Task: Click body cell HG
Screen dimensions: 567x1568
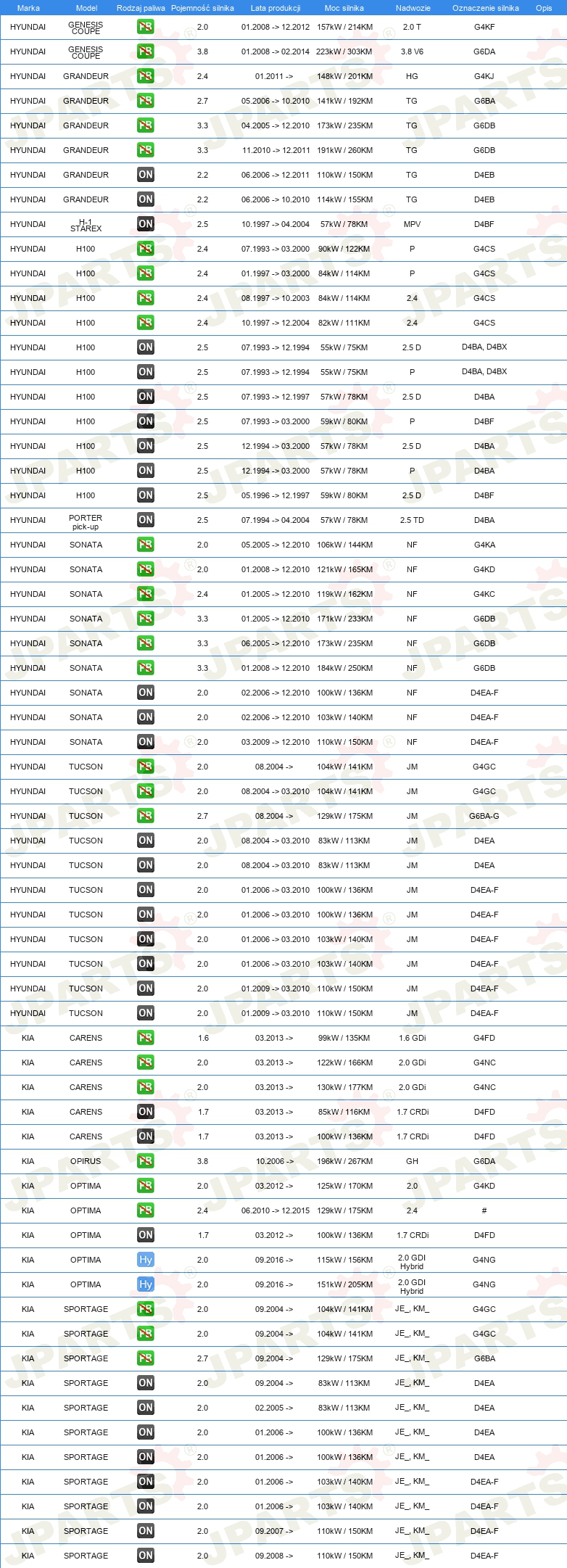Action: [412, 76]
